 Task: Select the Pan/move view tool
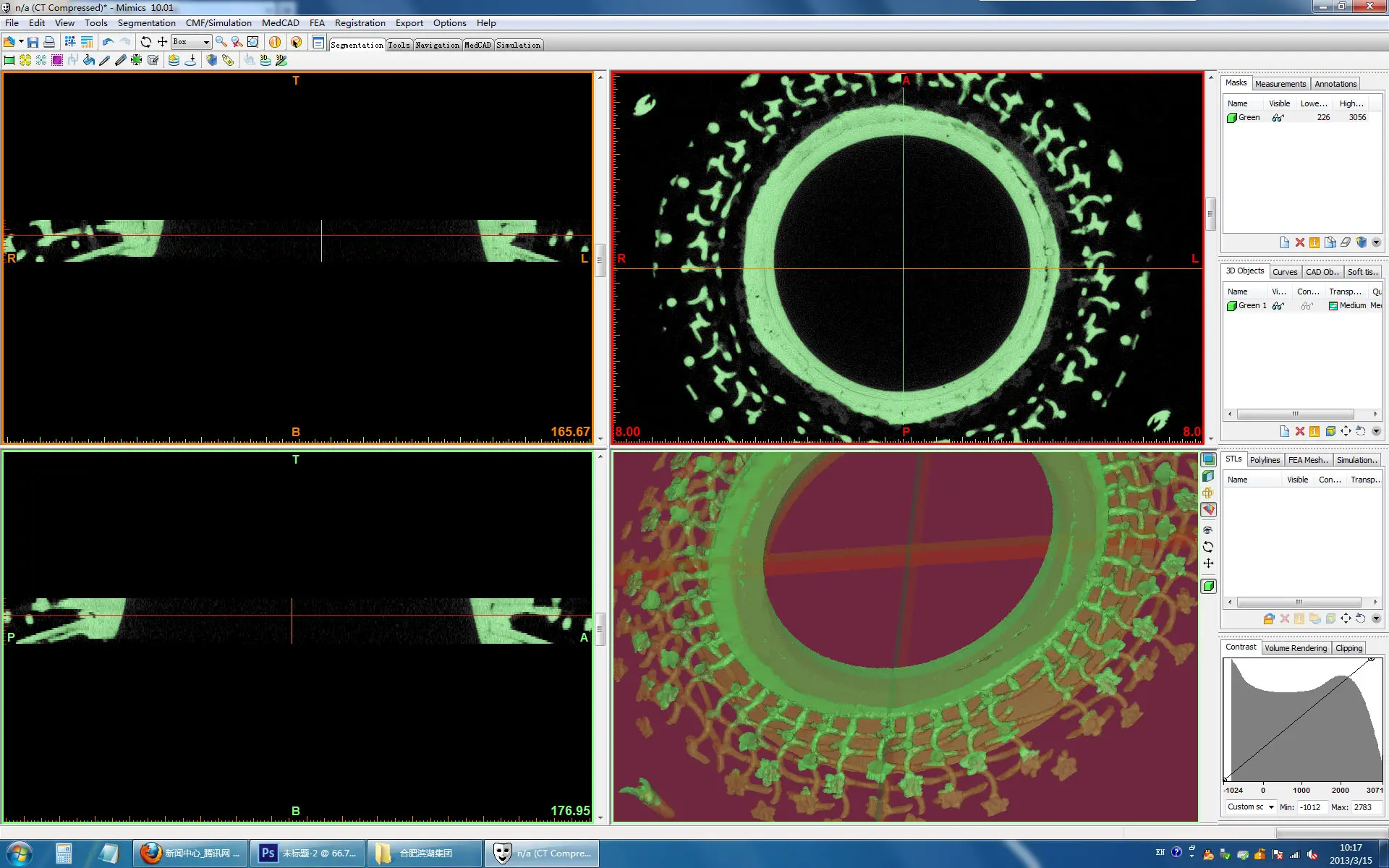click(x=162, y=42)
